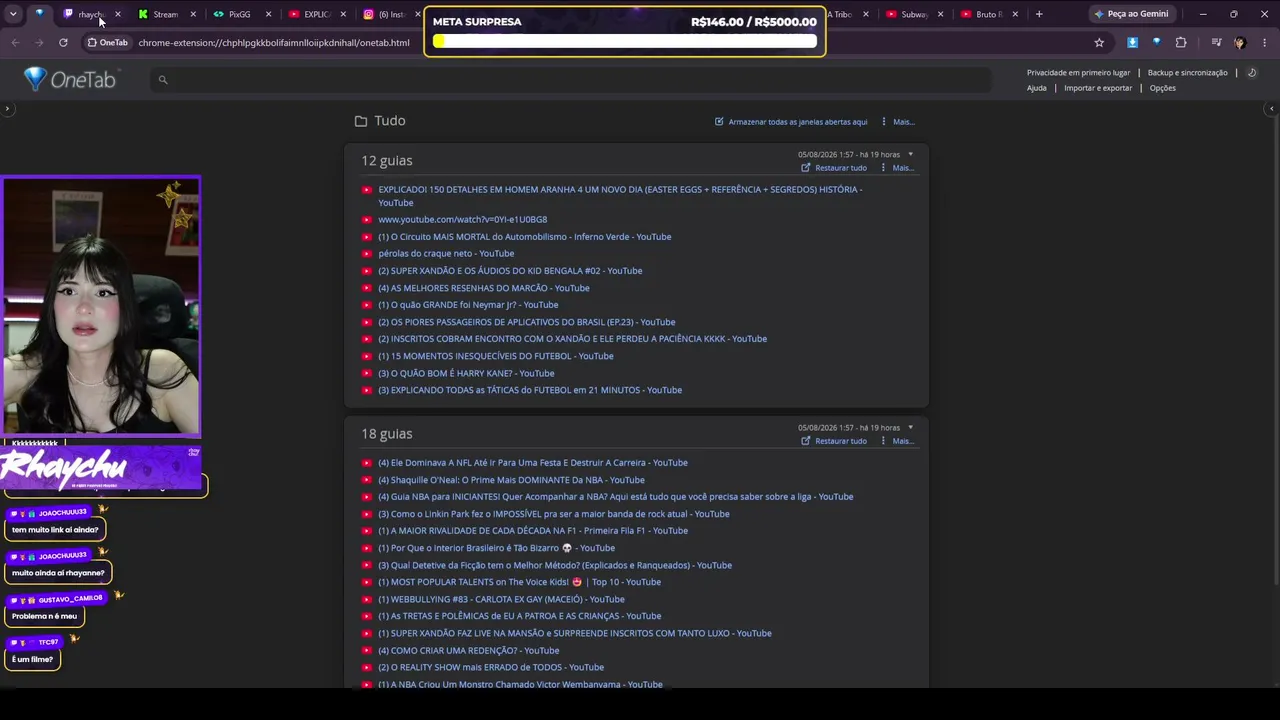Click the OneTab extension toolbar icon
Screen dimensions: 1280x720
pyautogui.click(x=1156, y=43)
